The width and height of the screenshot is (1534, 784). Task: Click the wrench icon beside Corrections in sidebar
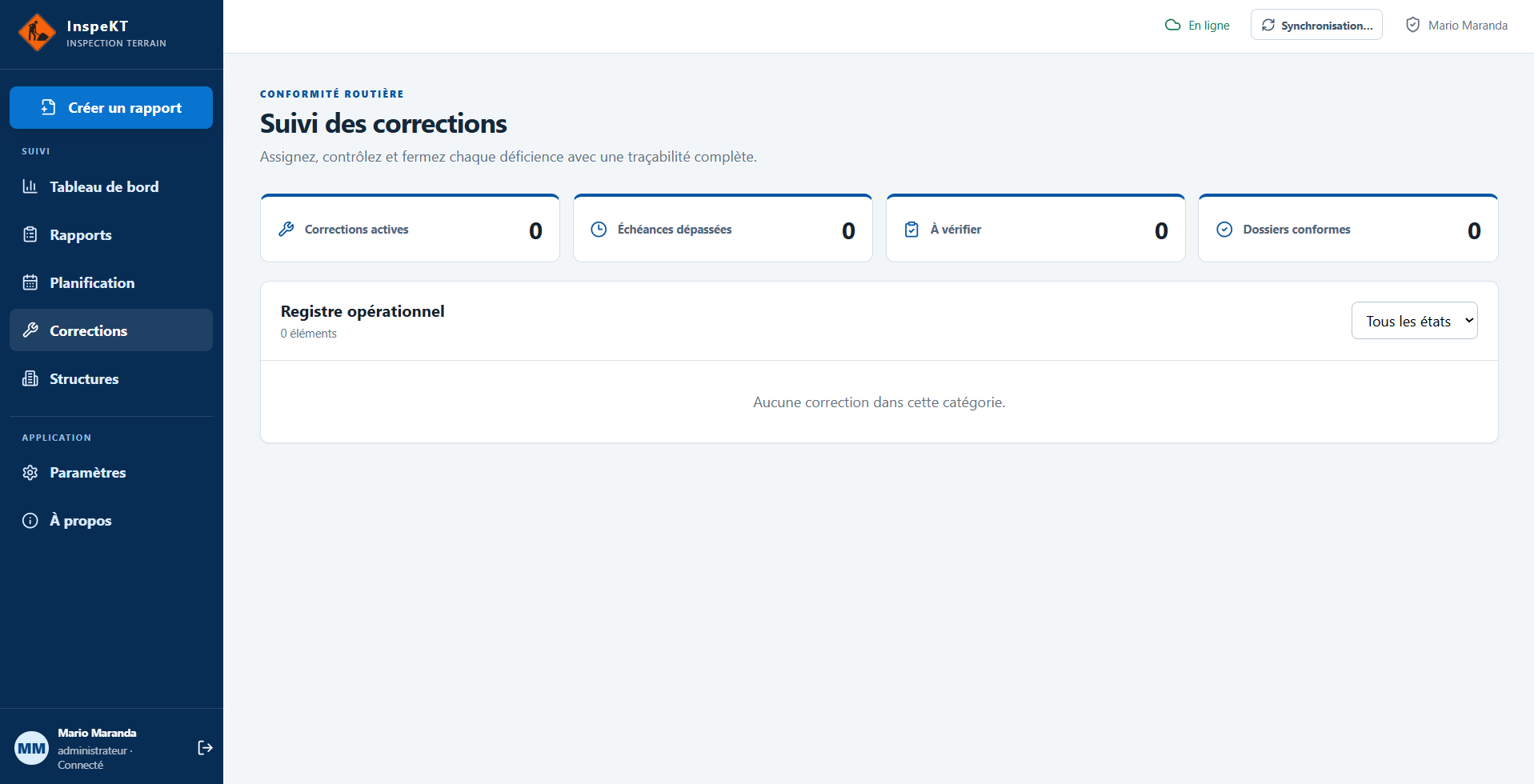tap(30, 330)
